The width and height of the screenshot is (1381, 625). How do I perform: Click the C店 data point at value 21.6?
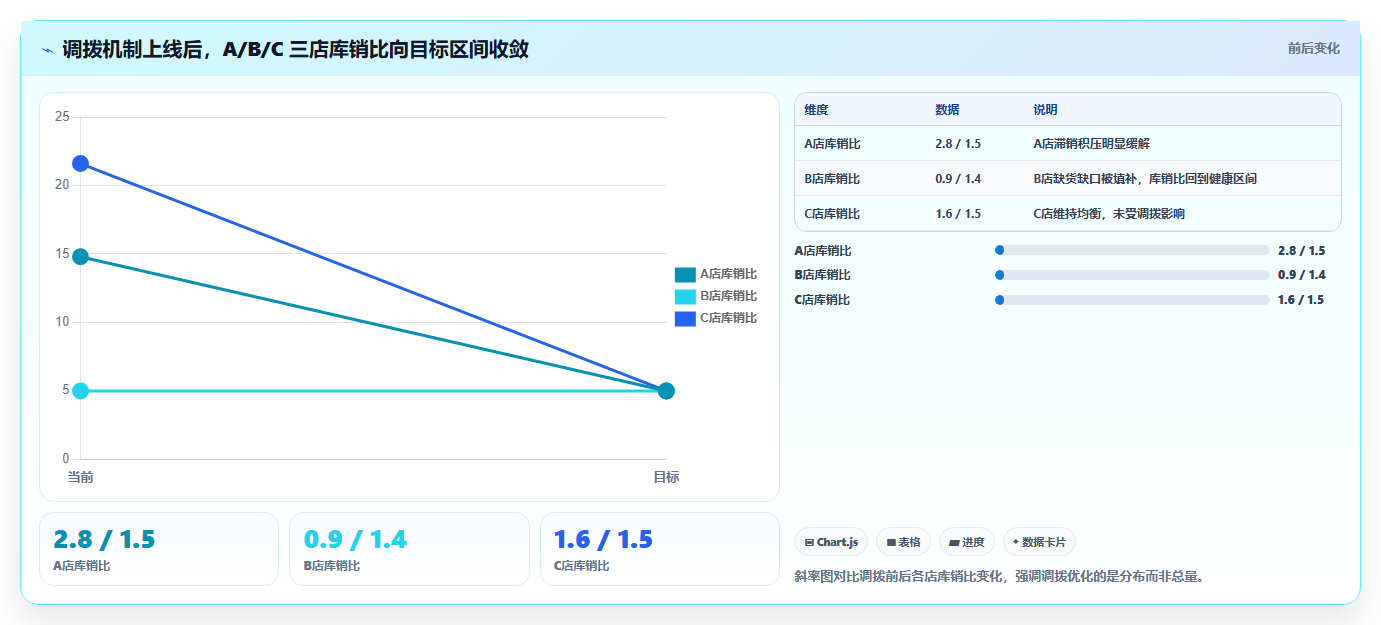tap(80, 163)
